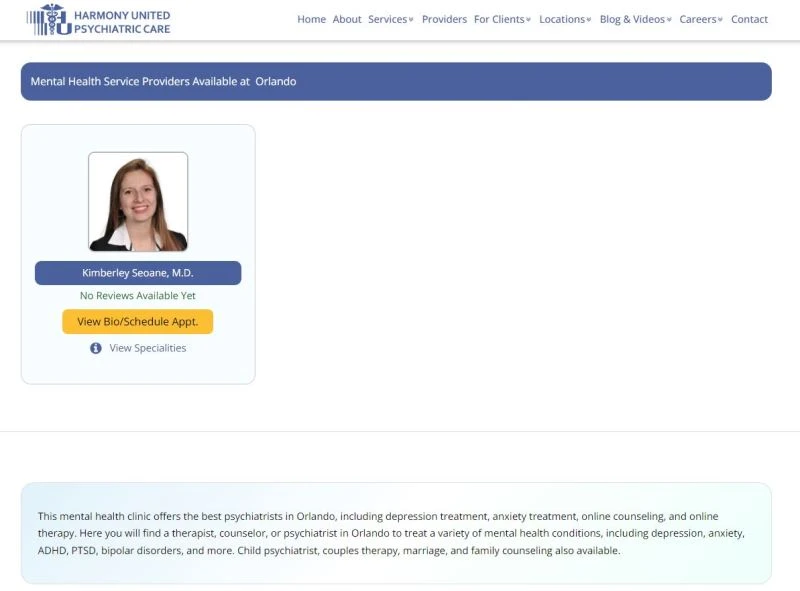Image resolution: width=800 pixels, height=591 pixels.
Task: Expand the Locations dropdown
Action: 565,19
